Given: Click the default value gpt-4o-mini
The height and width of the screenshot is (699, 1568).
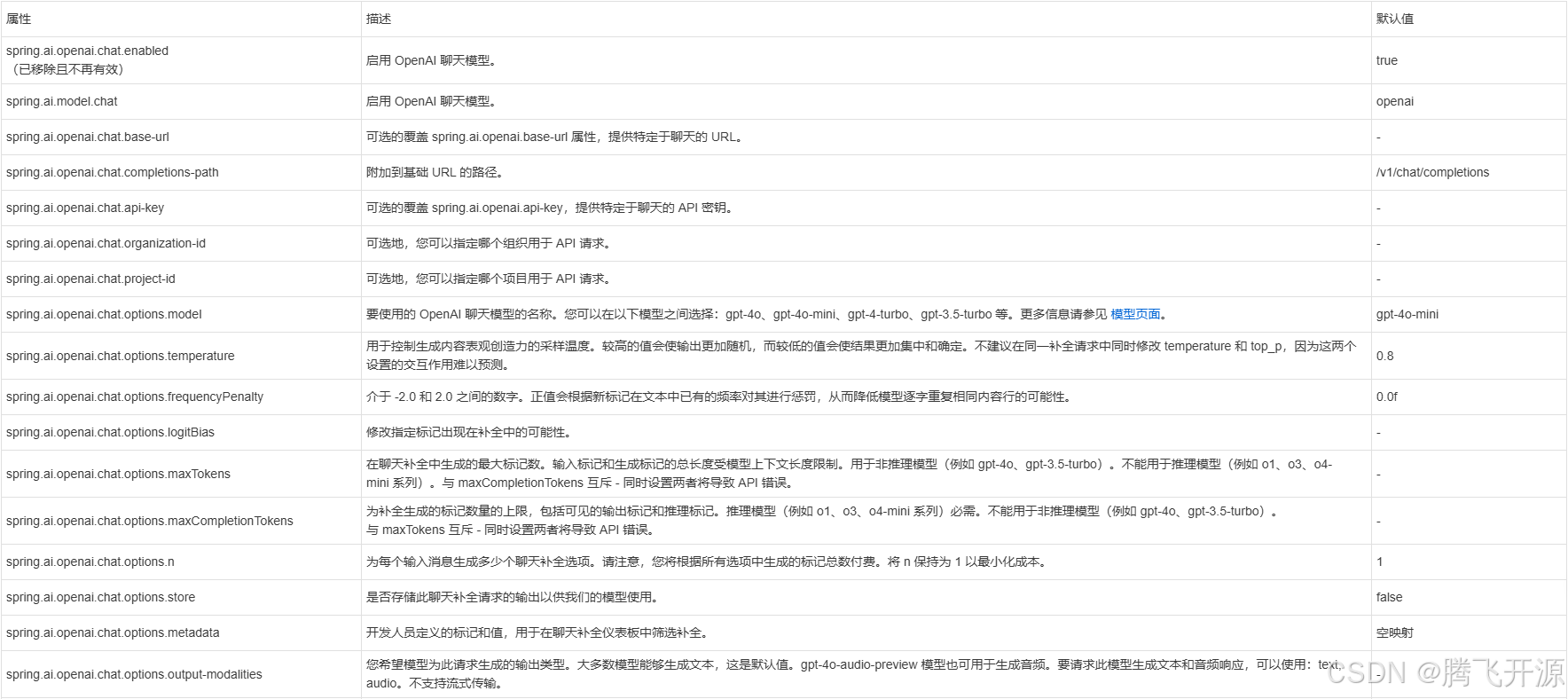Looking at the screenshot, I should (1407, 314).
